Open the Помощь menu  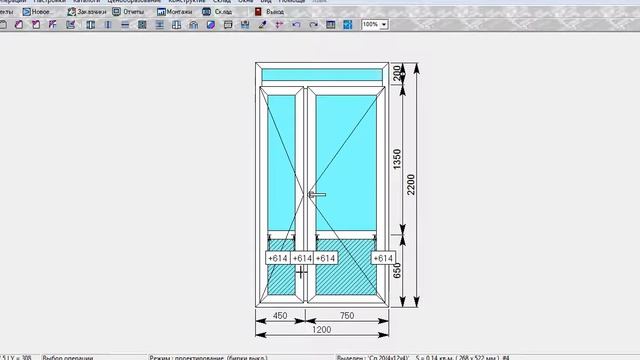[x=292, y=1]
